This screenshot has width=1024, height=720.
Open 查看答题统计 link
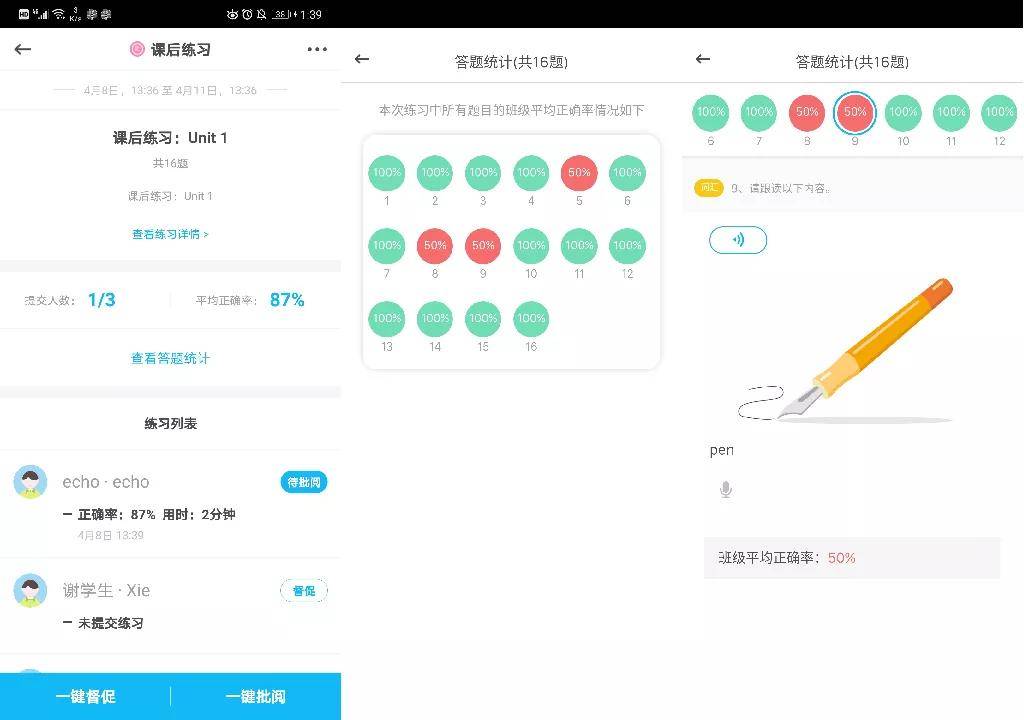170,358
